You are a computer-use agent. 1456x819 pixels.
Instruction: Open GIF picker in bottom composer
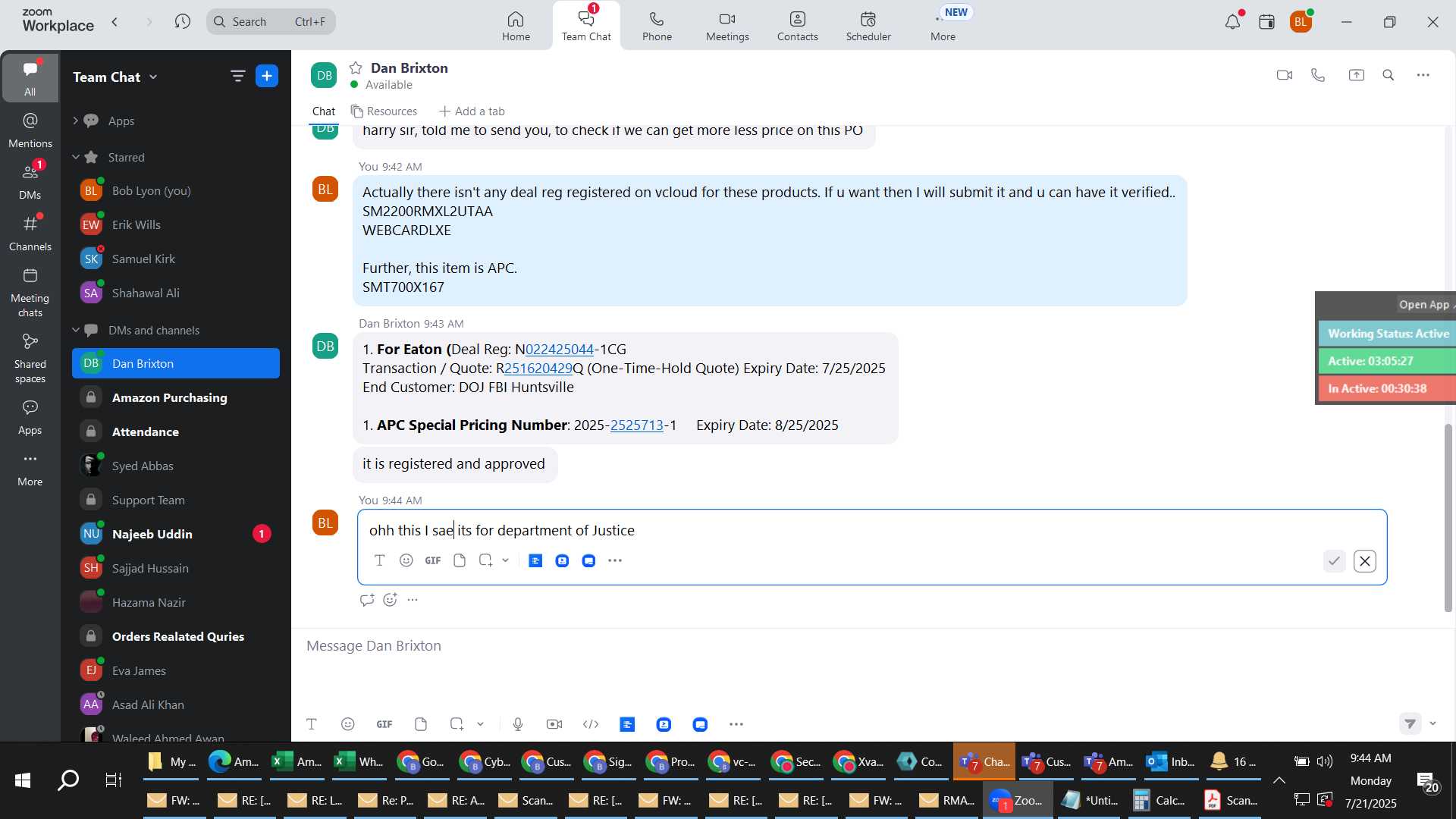pyautogui.click(x=384, y=724)
